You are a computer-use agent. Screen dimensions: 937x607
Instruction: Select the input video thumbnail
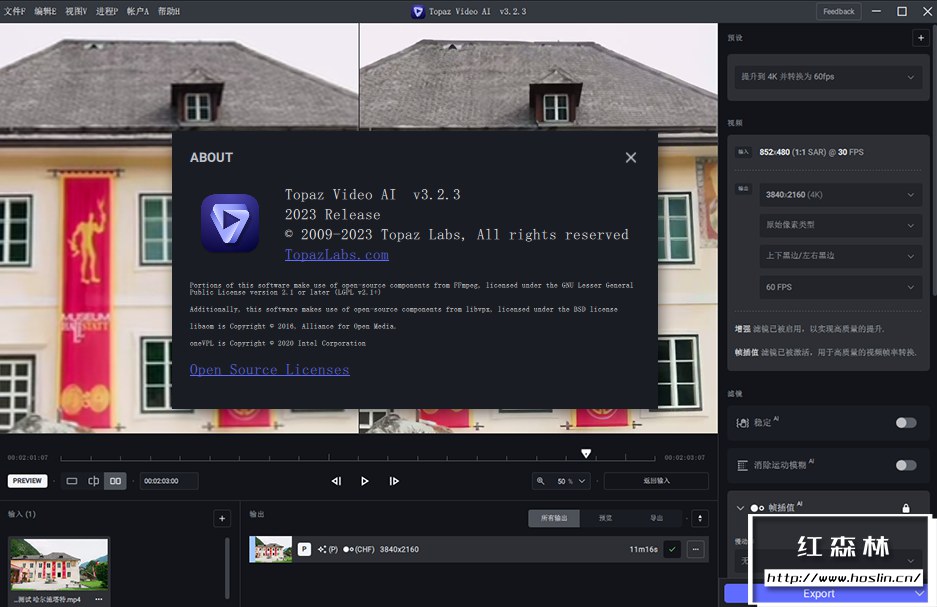(x=59, y=565)
